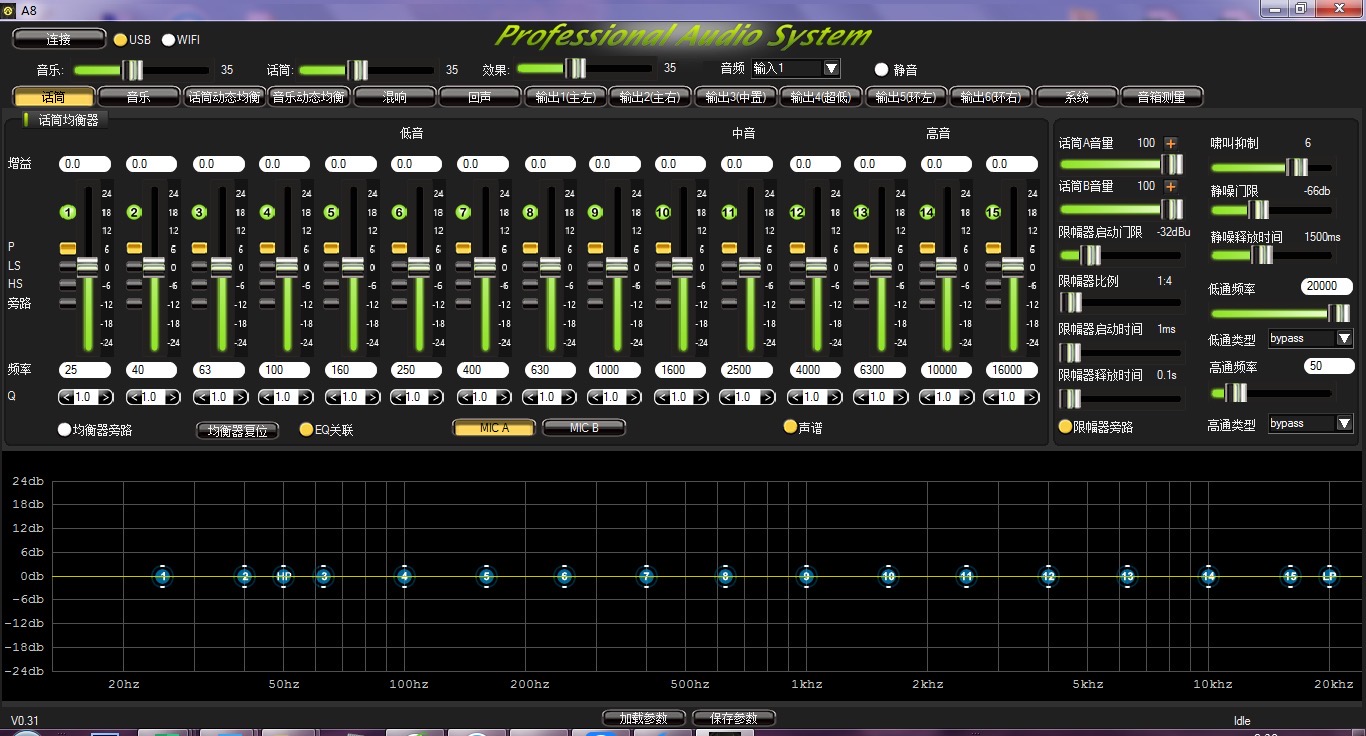Click the plus icon beside 话筒A音量
This screenshot has height=736, width=1366.
click(x=1171, y=143)
